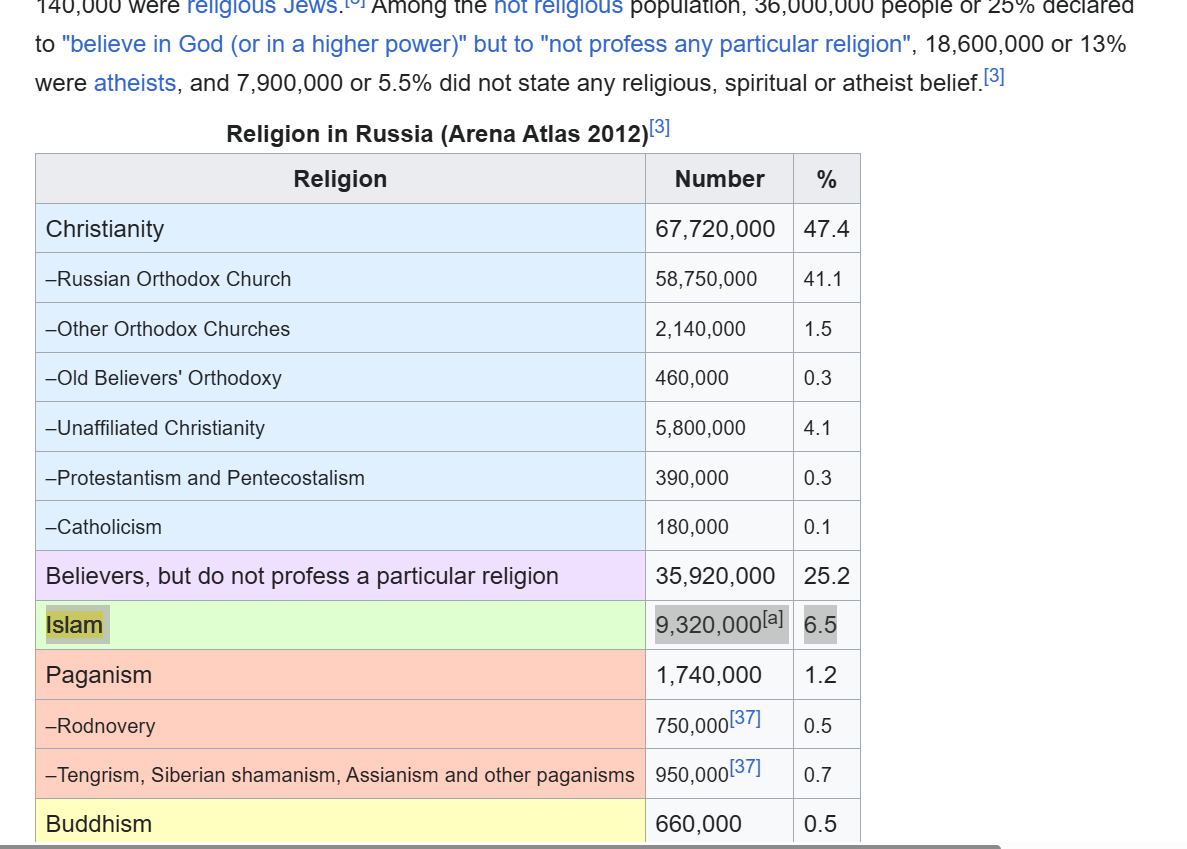Open citation [37] in Tengrism row
1187x849 pixels.
tap(745, 767)
